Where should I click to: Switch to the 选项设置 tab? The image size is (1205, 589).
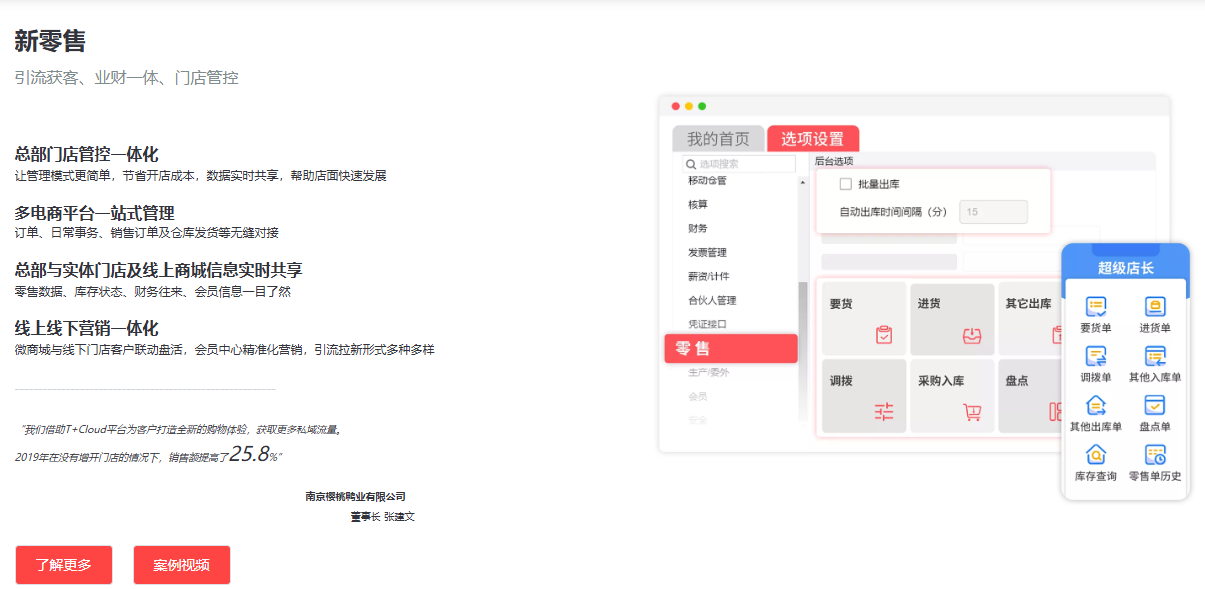click(x=812, y=139)
